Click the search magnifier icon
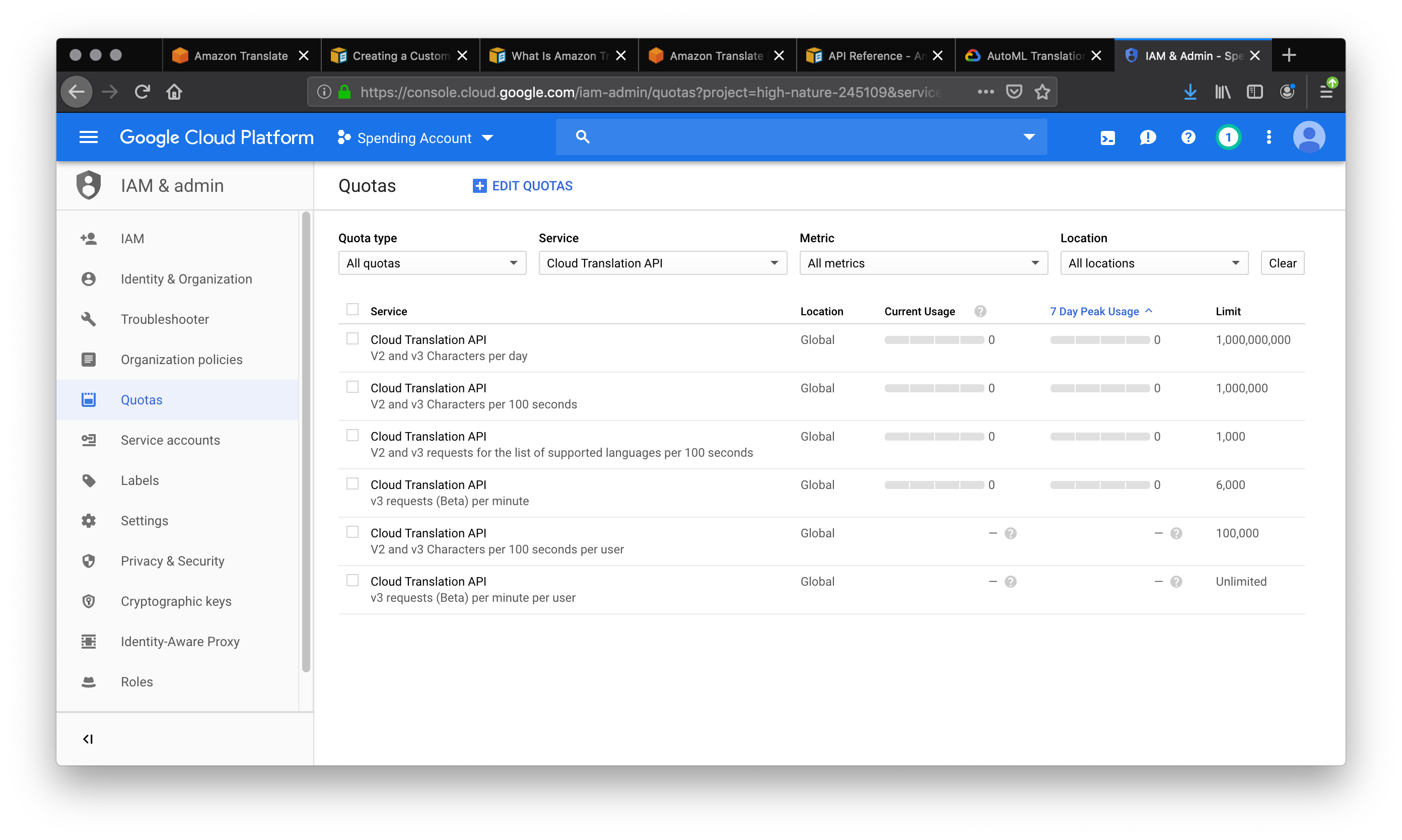This screenshot has height=840, width=1402. pyautogui.click(x=583, y=137)
